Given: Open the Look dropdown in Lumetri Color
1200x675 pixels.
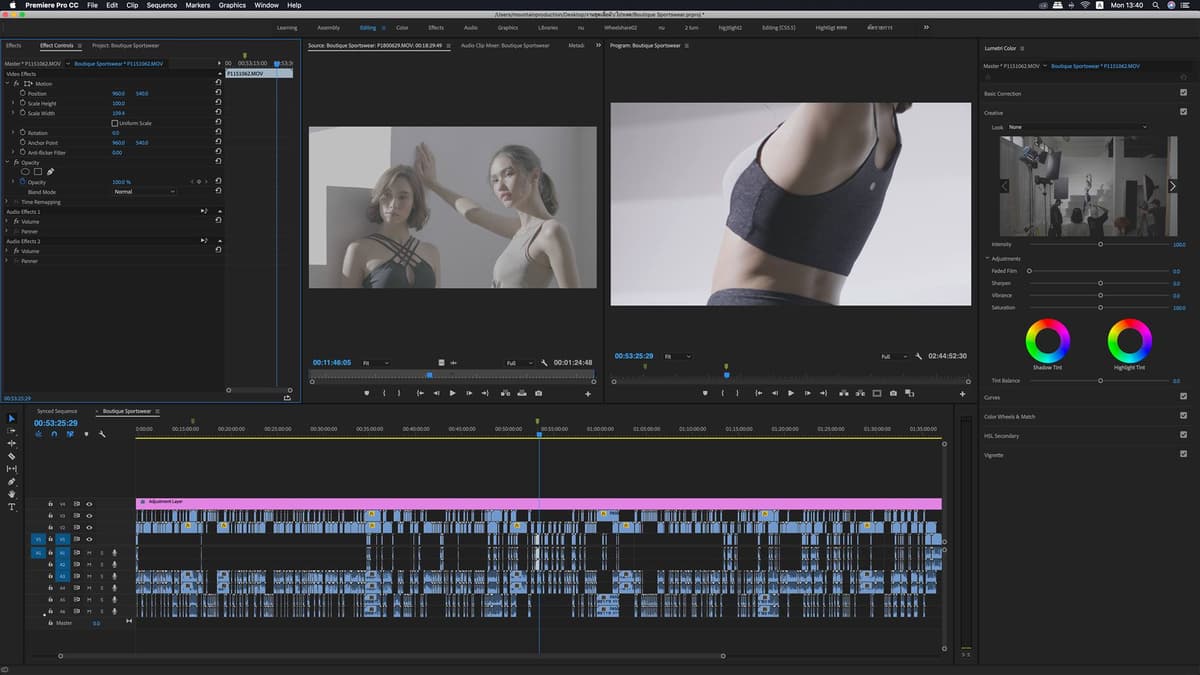Looking at the screenshot, I should (1078, 127).
